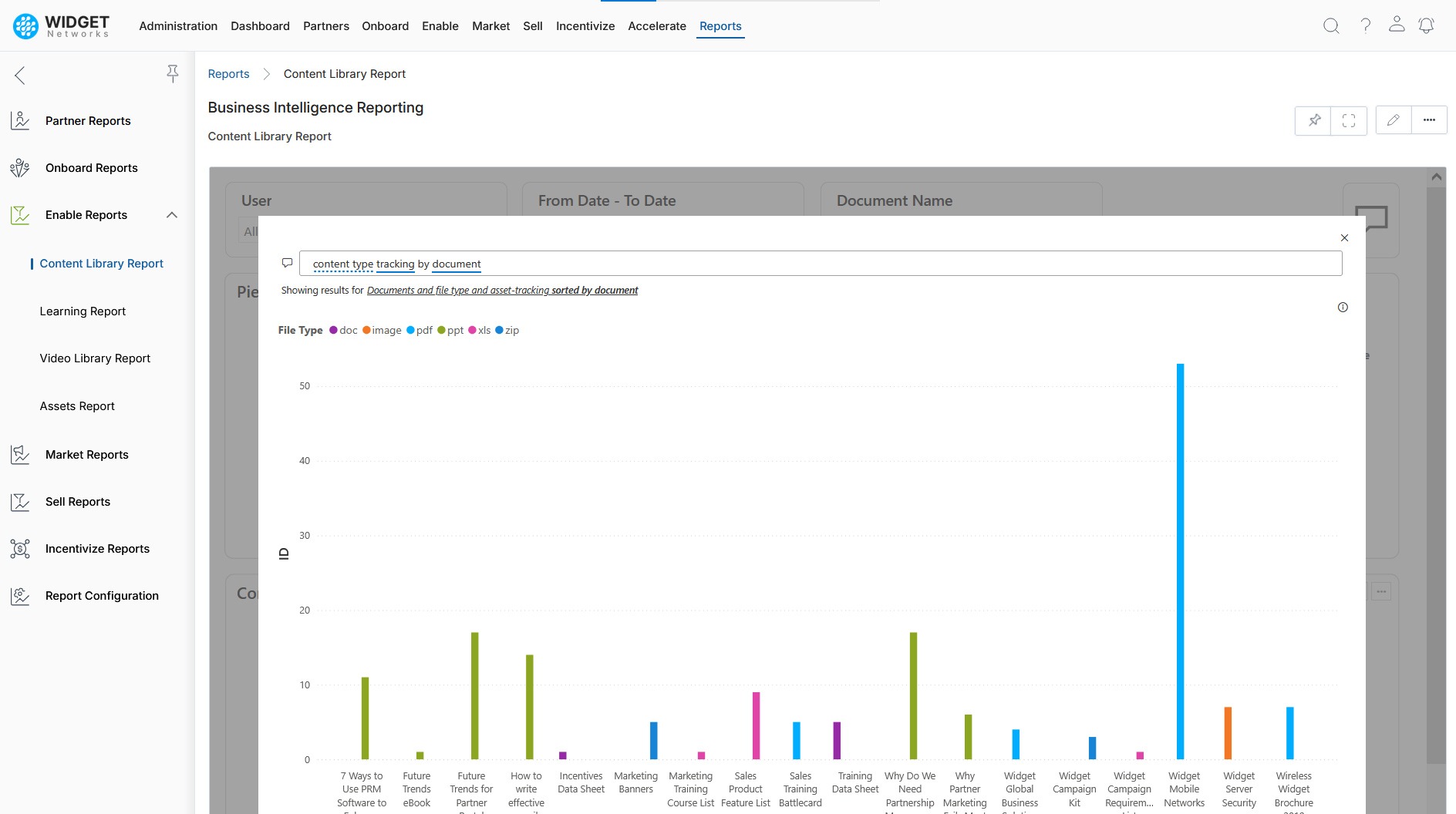The image size is (1456, 814).
Task: Open the Incentivize menu
Action: coord(585,26)
